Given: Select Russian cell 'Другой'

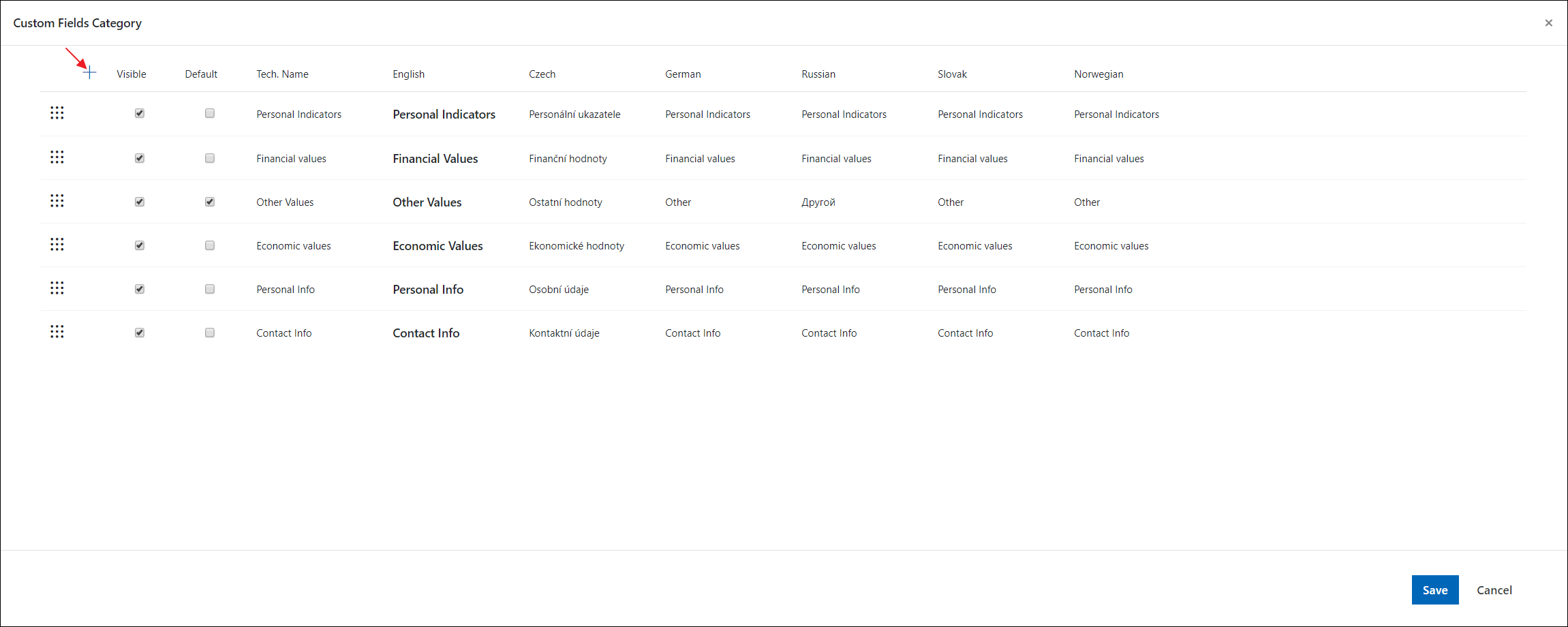Looking at the screenshot, I should (x=818, y=202).
